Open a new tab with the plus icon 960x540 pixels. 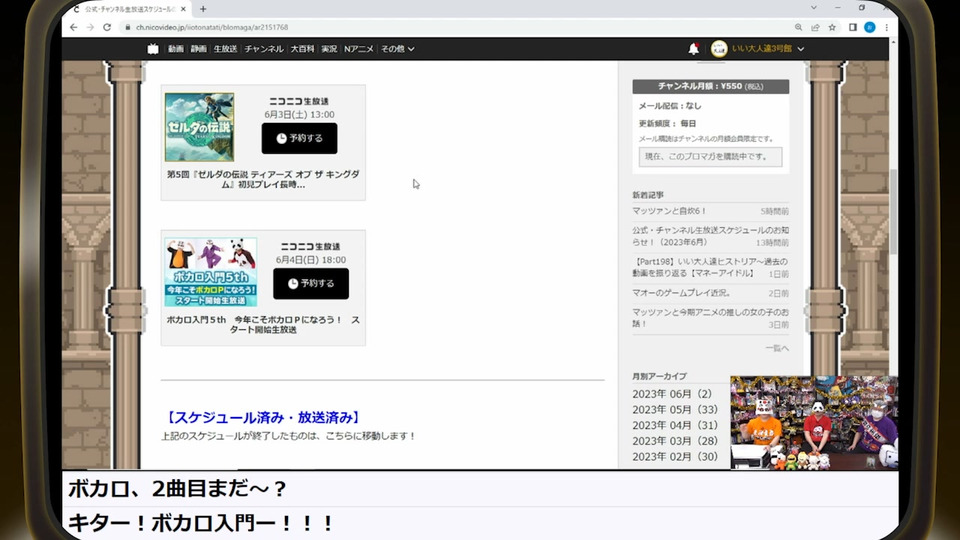203,9
